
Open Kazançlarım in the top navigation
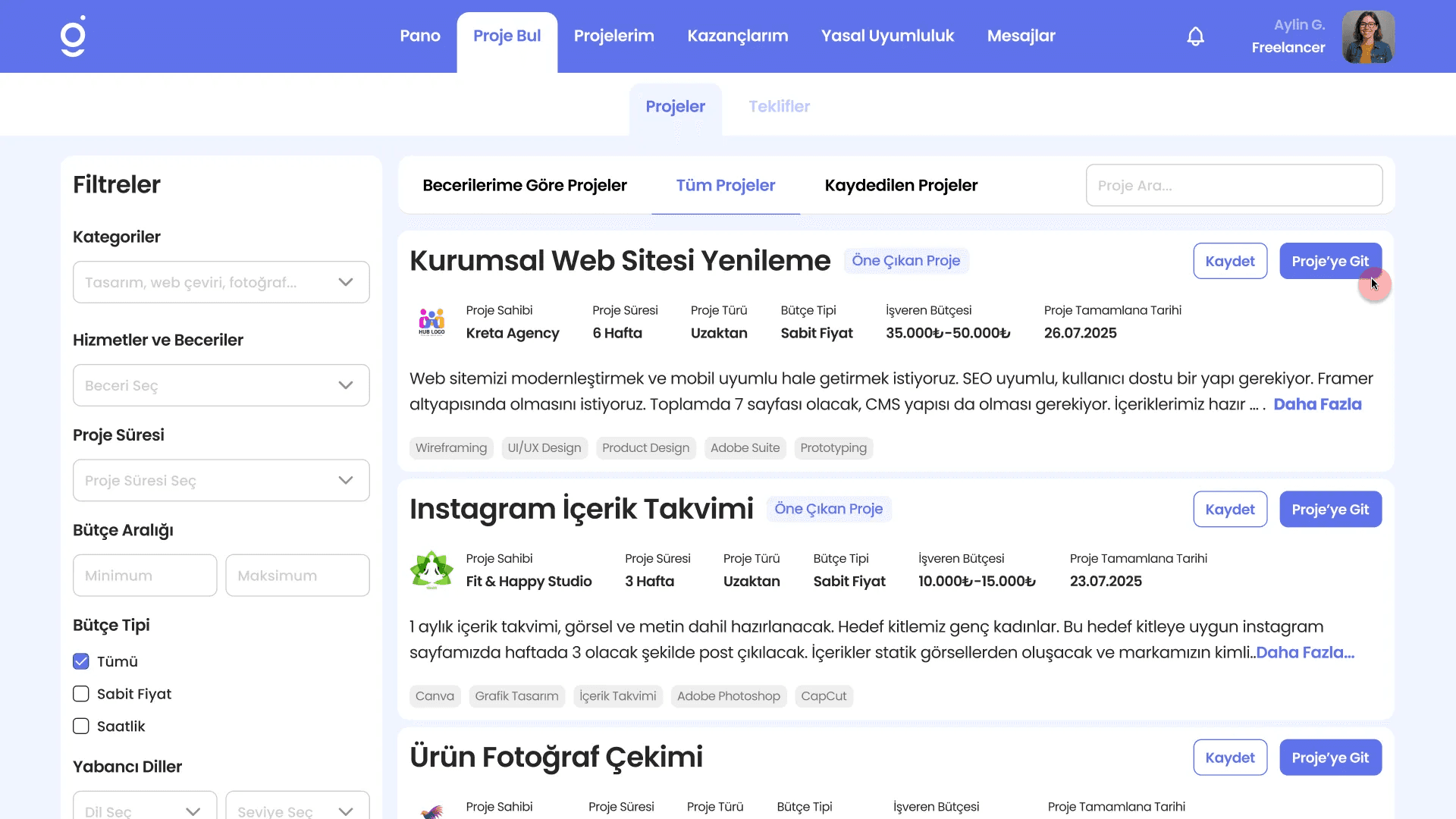737,36
